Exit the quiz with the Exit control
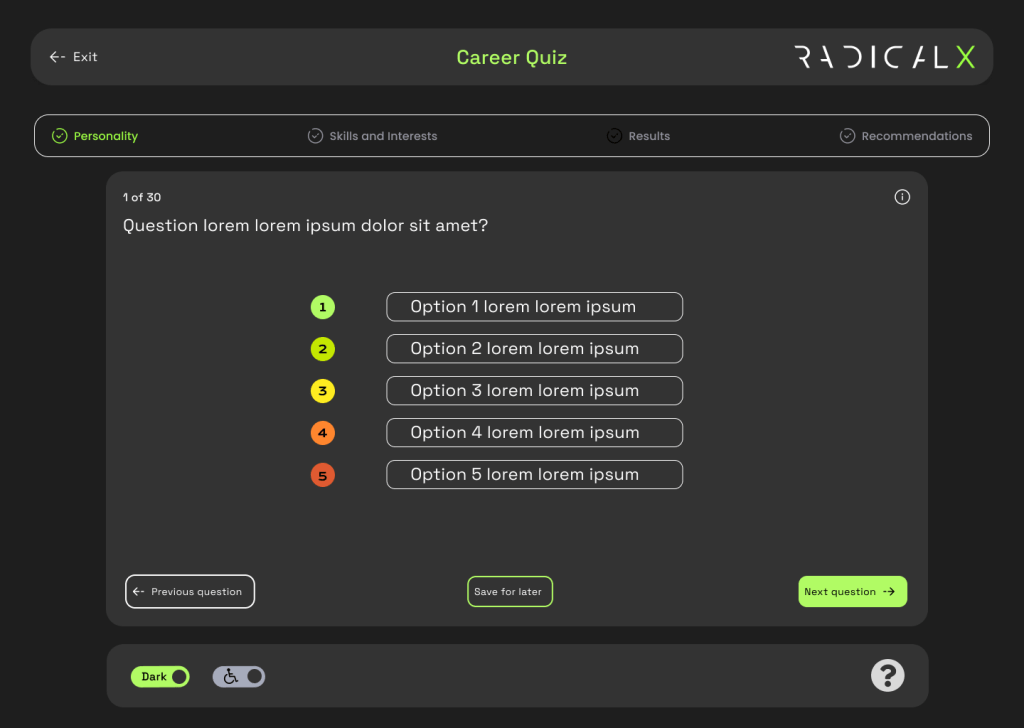The image size is (1024, 728). click(x=73, y=57)
